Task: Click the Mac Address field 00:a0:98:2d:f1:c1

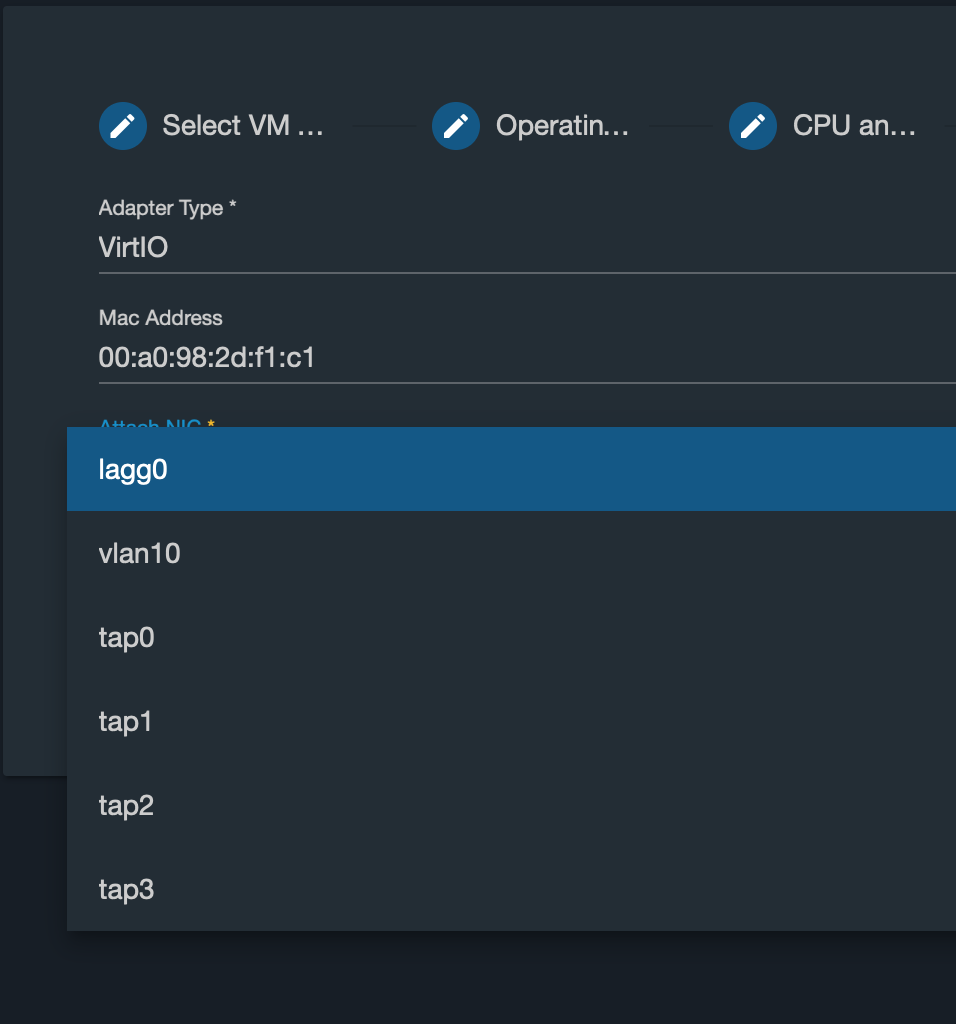Action: tap(527, 357)
